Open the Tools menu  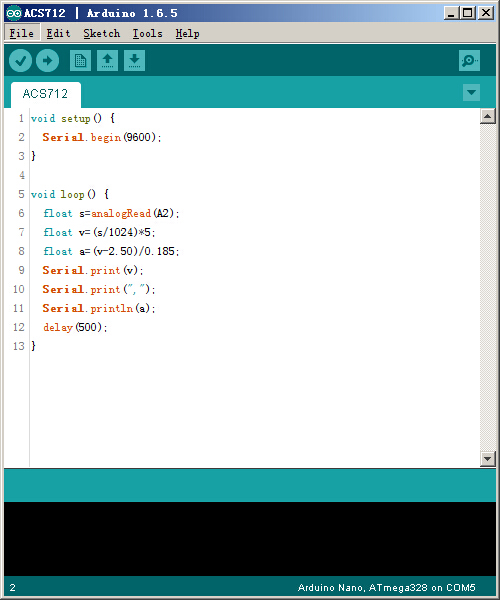click(147, 33)
